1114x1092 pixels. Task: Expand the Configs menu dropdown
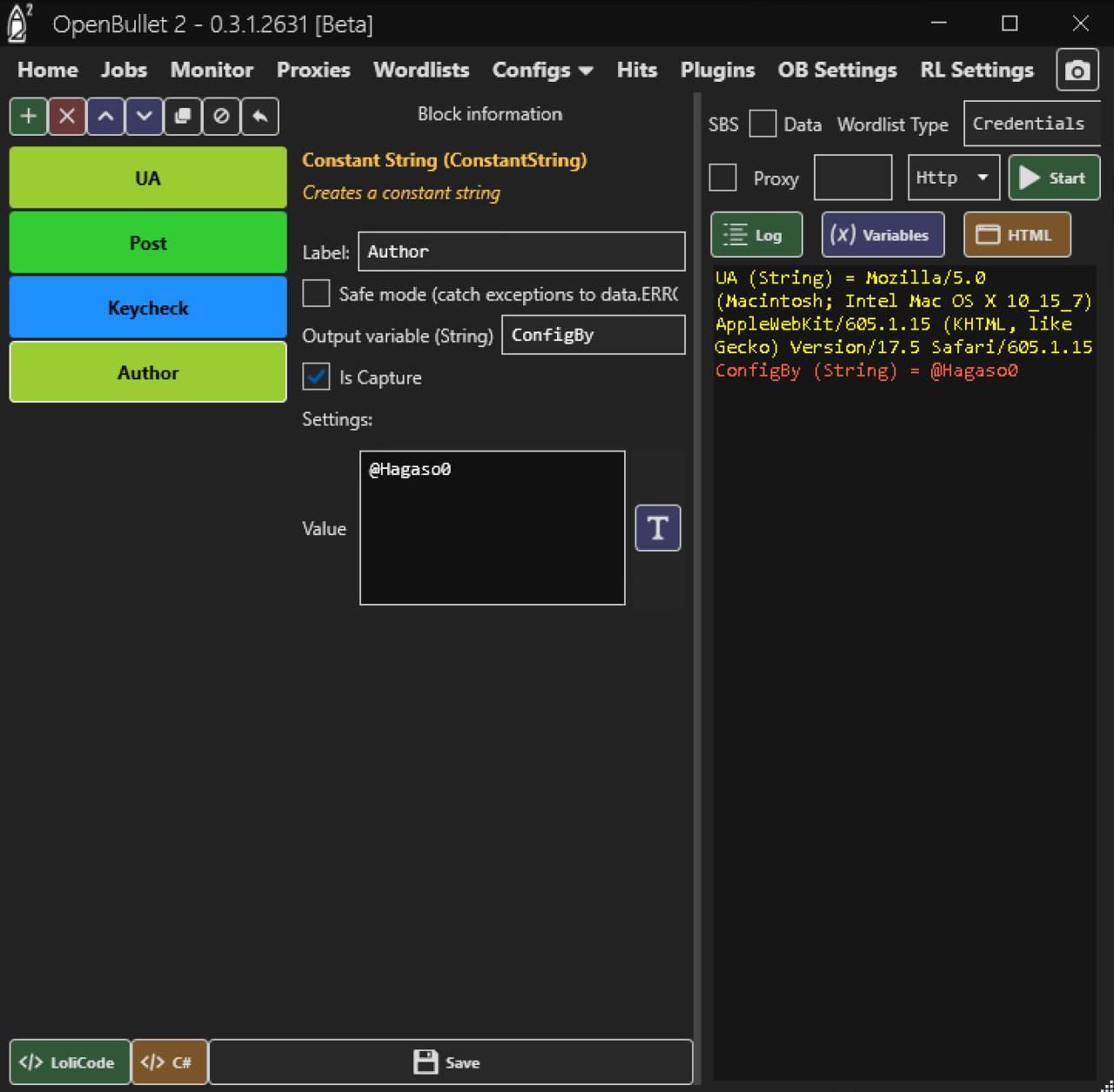pyautogui.click(x=542, y=70)
